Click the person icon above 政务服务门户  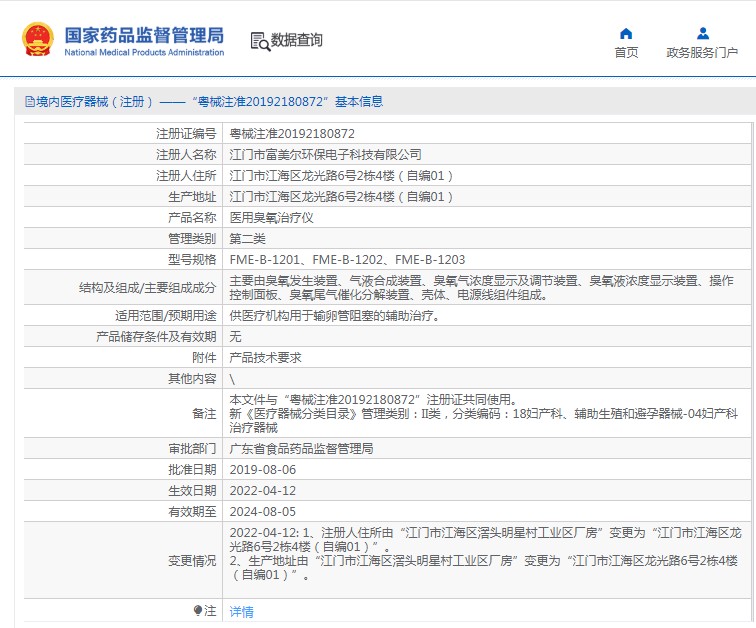[702, 33]
